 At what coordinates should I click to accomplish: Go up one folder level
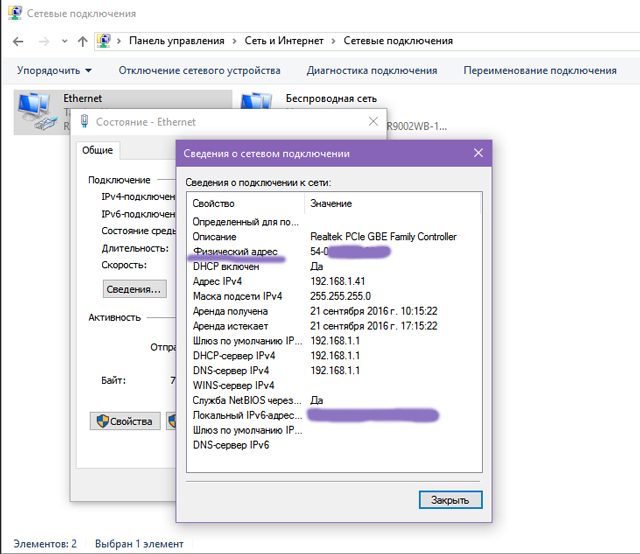(82, 41)
